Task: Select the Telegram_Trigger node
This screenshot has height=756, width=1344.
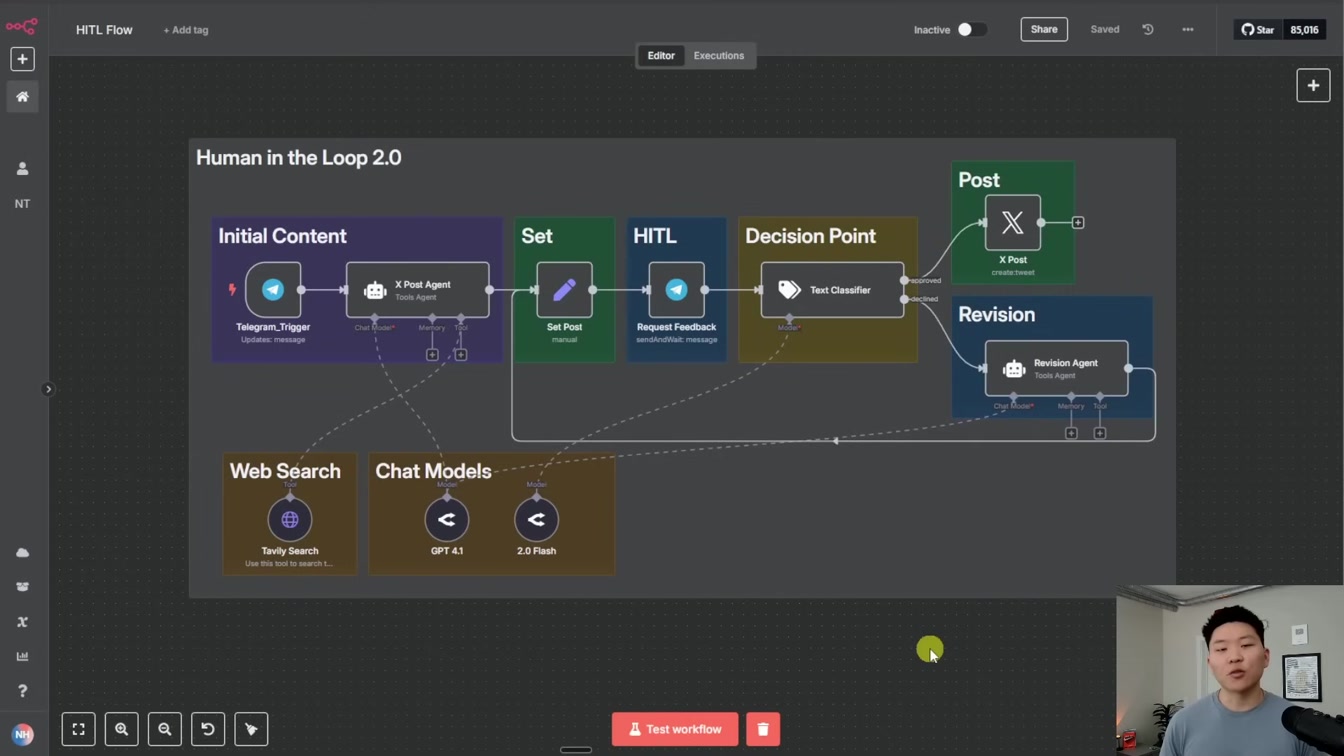Action: pos(273,290)
